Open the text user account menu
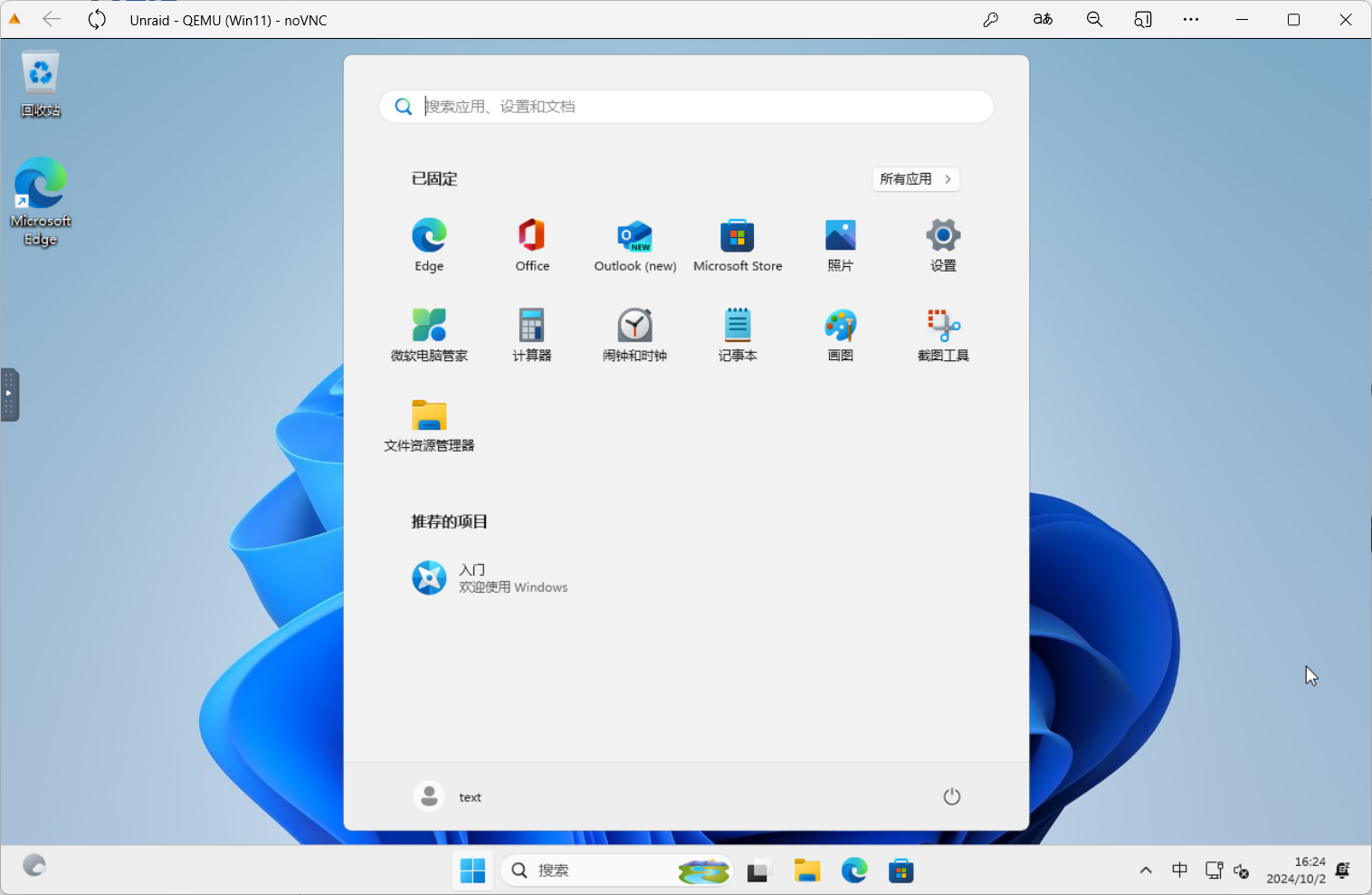This screenshot has height=895, width=1372. pyautogui.click(x=448, y=796)
